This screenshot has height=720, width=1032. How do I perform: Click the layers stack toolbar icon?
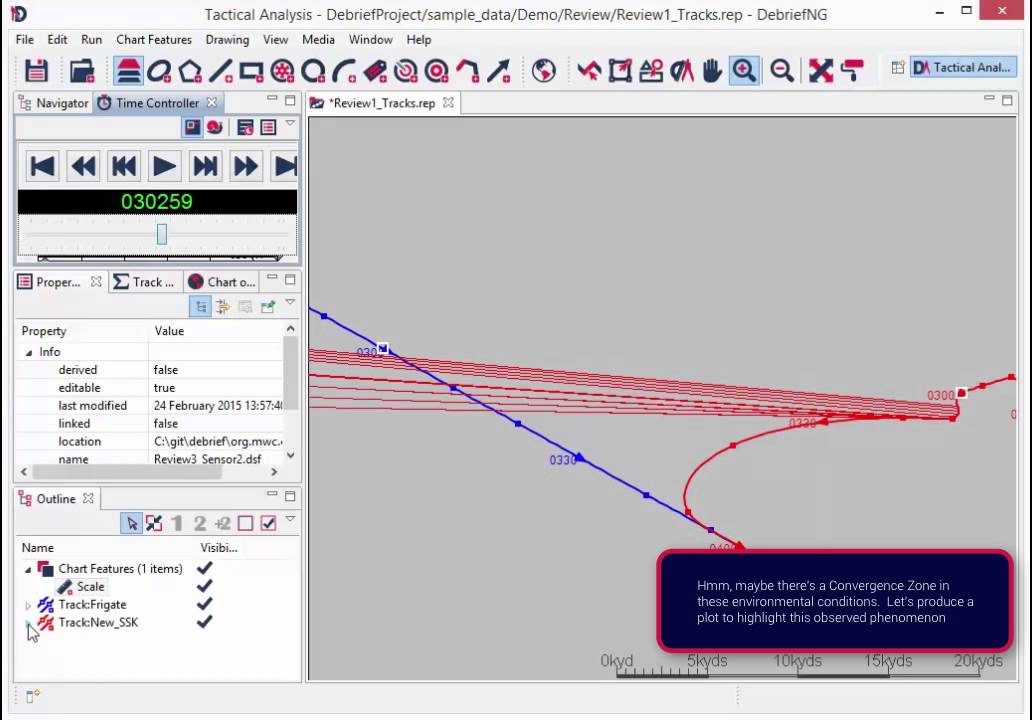[128, 70]
